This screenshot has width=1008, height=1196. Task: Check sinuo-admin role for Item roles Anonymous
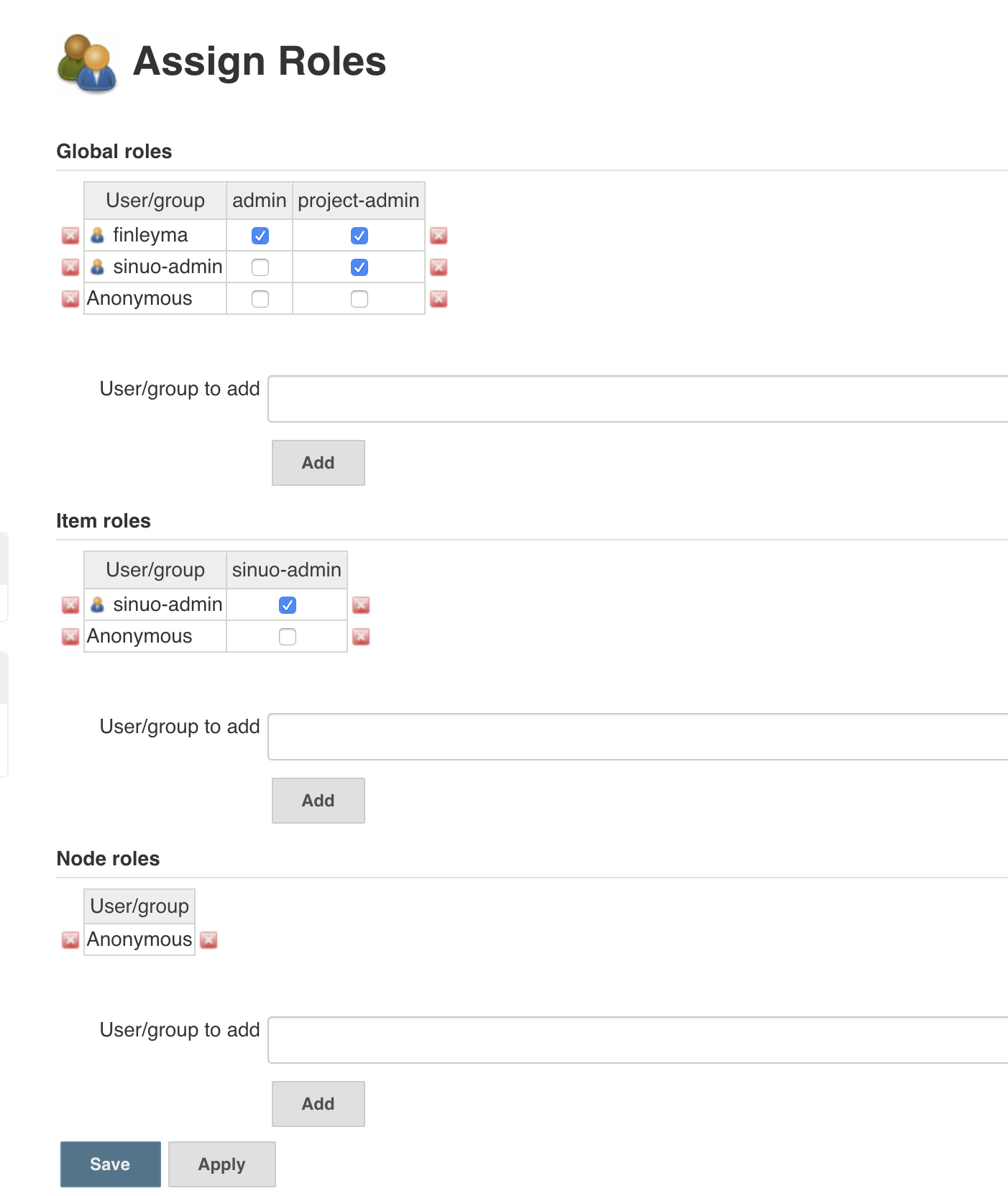coord(288,637)
